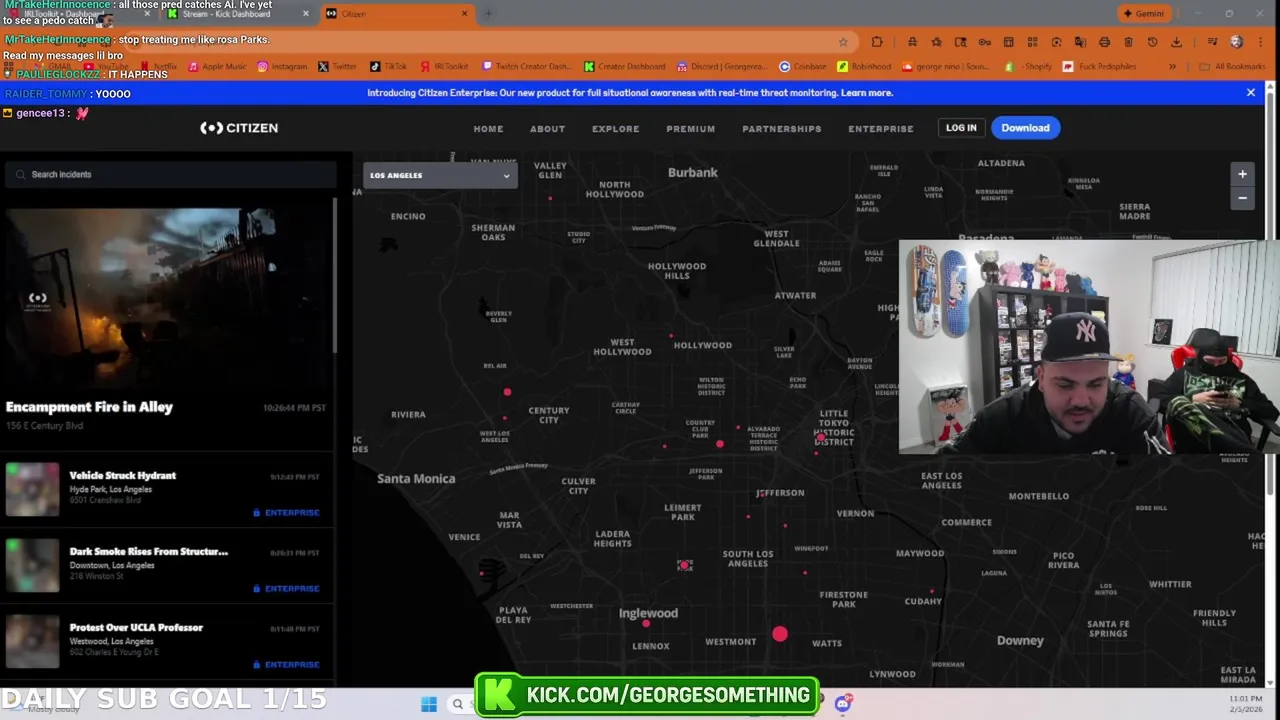Image resolution: width=1280 pixels, height=720 pixels.
Task: Open the TikTok bookmark
Action: 389,67
